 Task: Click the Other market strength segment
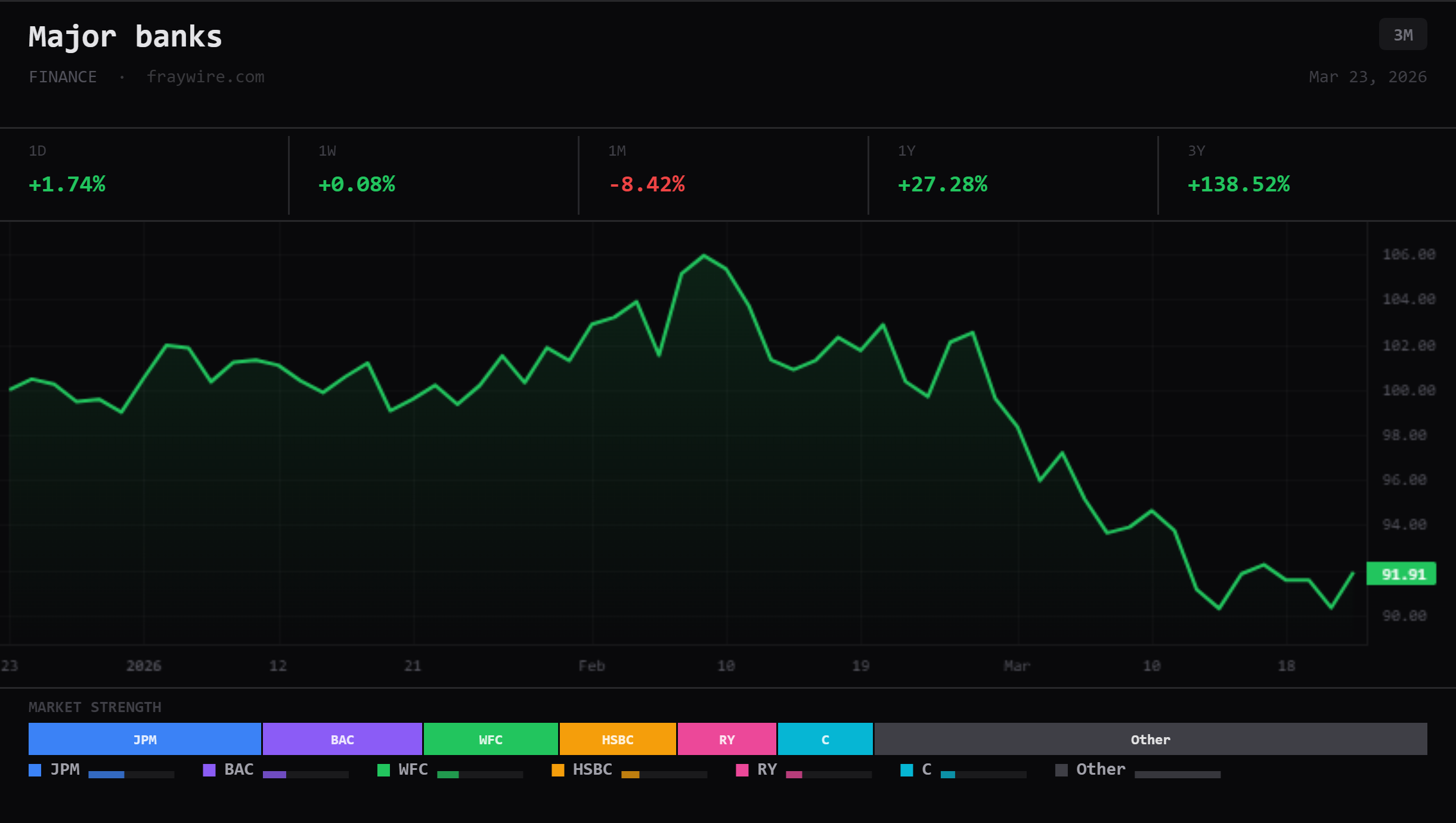click(1150, 739)
